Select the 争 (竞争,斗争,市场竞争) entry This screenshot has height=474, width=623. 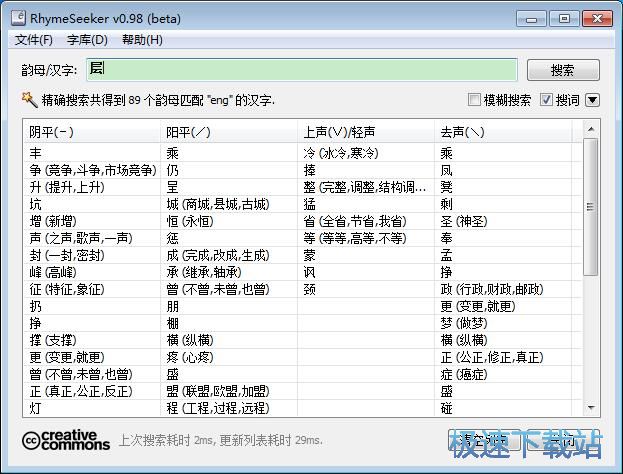(93, 170)
